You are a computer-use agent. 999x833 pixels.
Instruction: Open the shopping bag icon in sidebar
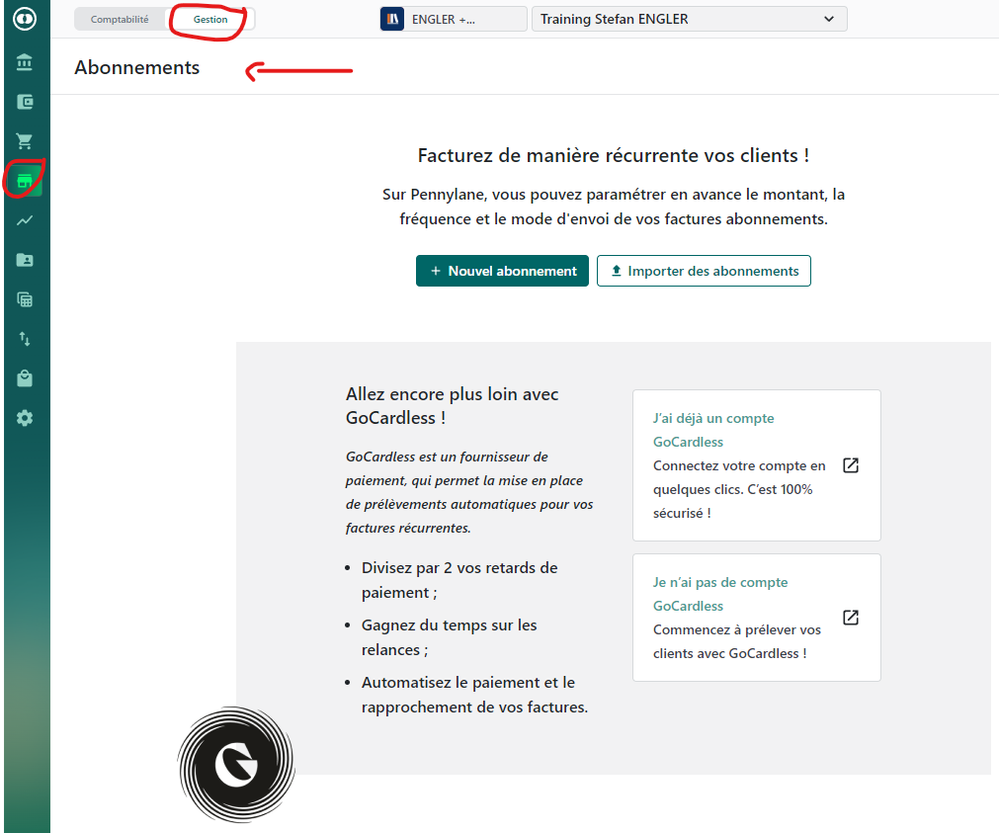24,378
